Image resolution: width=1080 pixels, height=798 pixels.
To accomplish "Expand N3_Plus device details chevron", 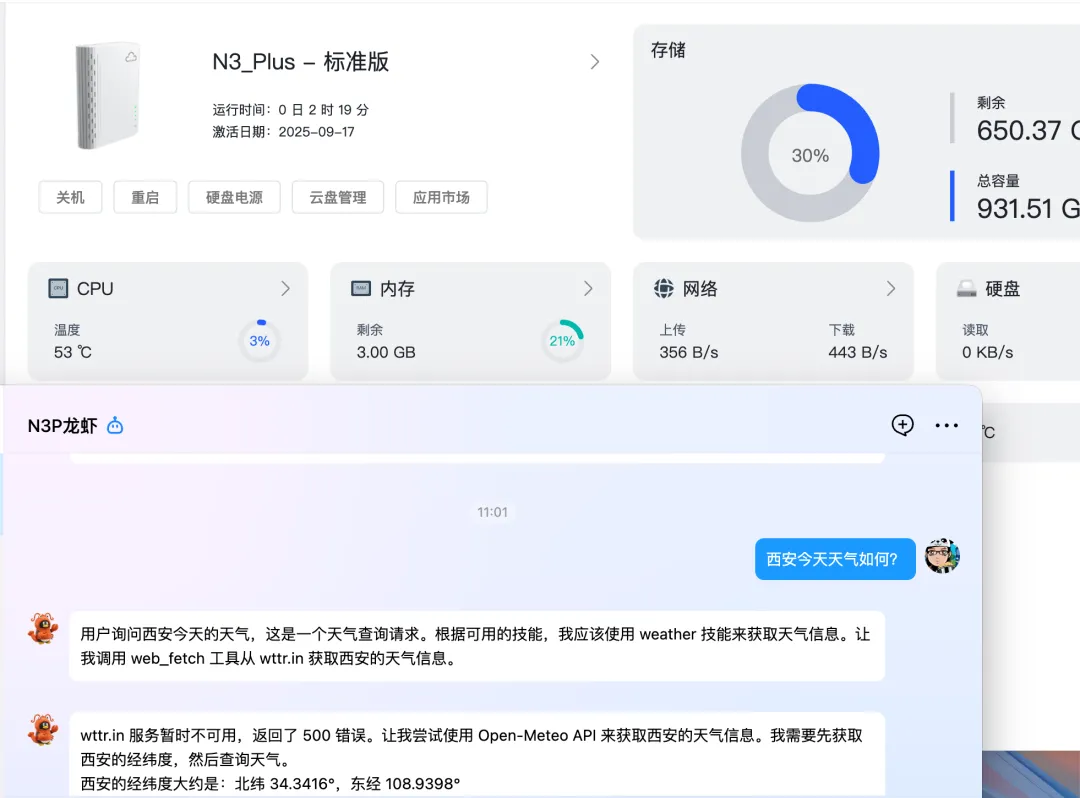I will pos(595,62).
